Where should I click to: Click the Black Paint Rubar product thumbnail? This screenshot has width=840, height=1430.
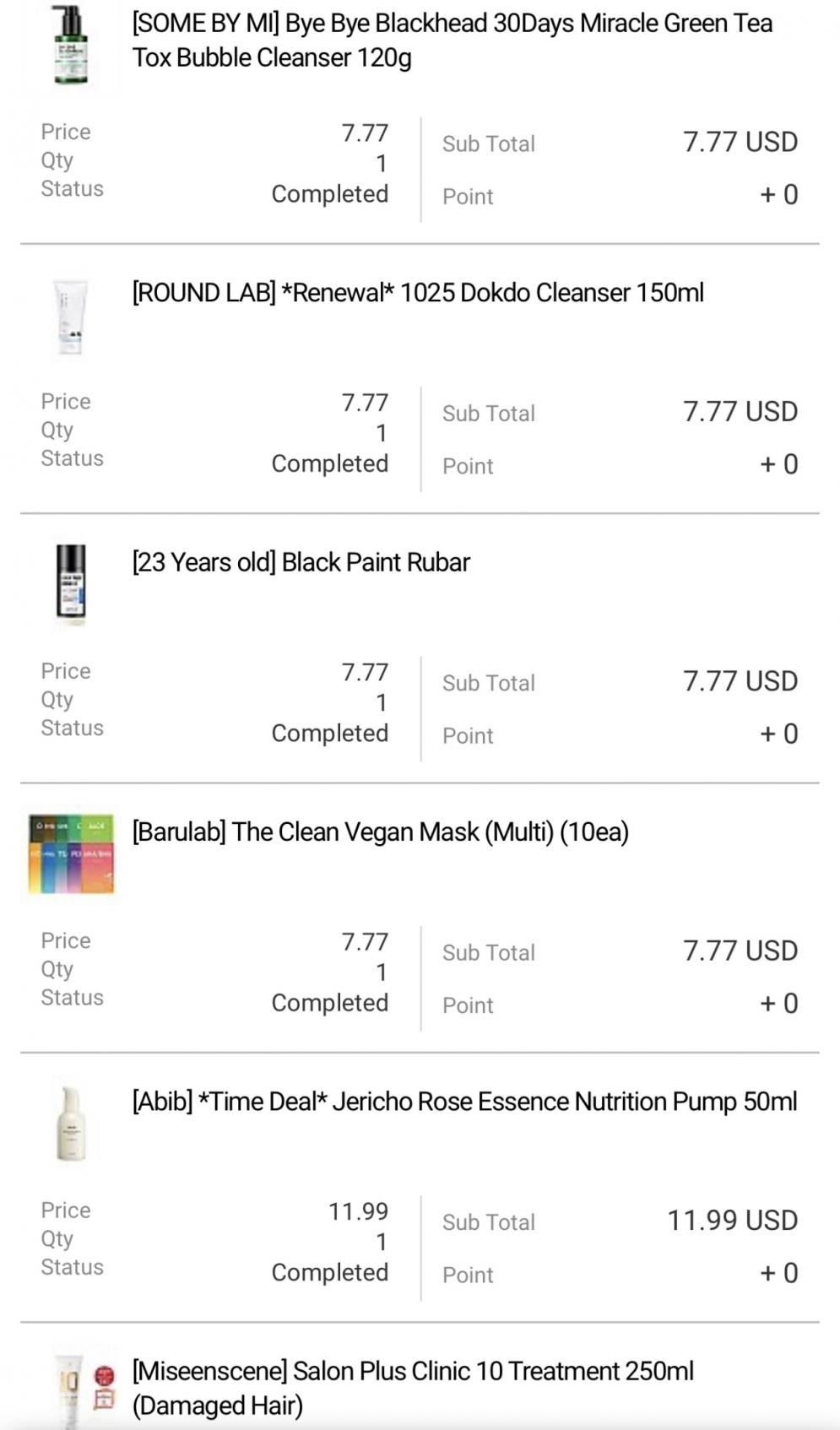coord(71,584)
